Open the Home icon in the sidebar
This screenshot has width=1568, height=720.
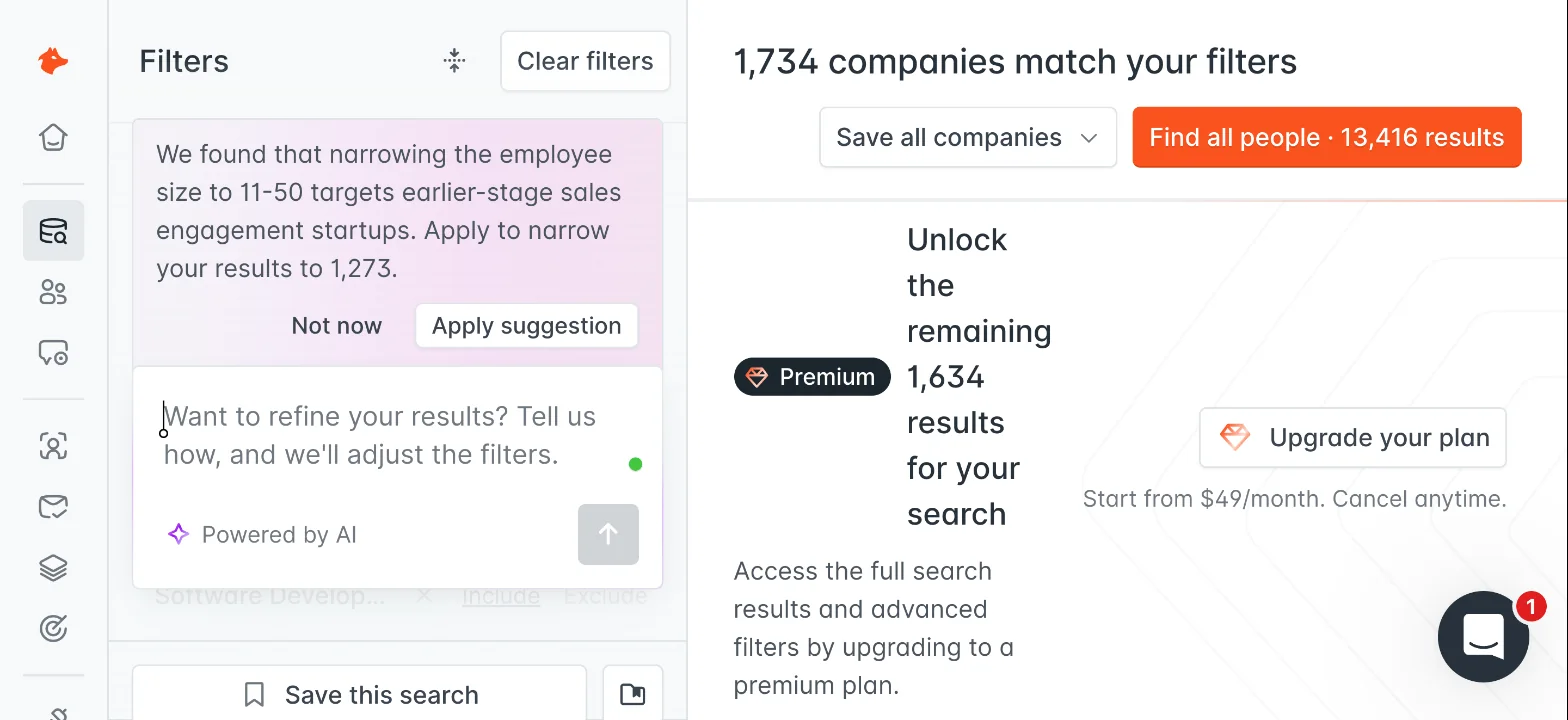pyautogui.click(x=53, y=136)
